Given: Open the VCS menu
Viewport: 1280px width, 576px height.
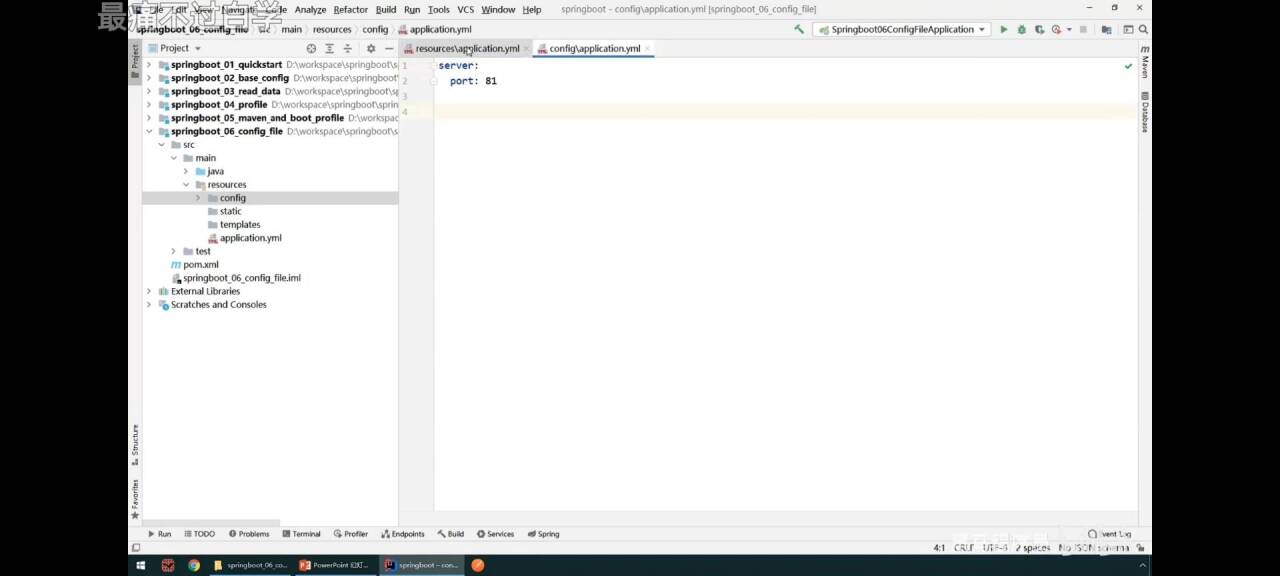Looking at the screenshot, I should pos(466,9).
